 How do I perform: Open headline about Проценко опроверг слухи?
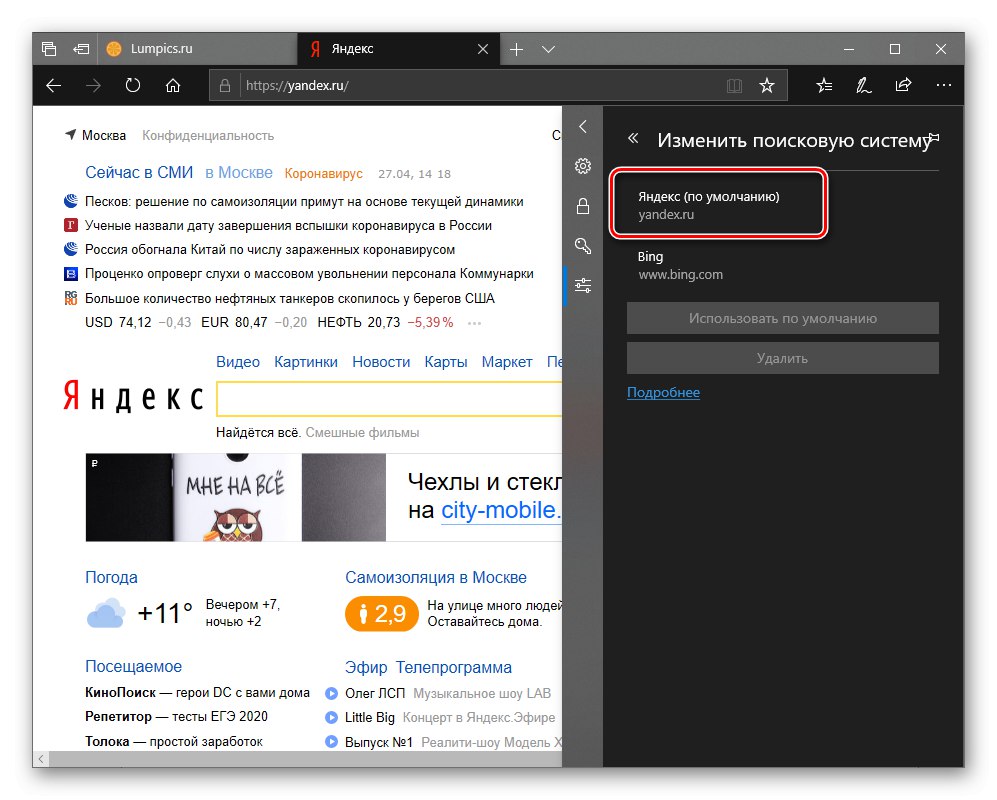click(x=309, y=273)
